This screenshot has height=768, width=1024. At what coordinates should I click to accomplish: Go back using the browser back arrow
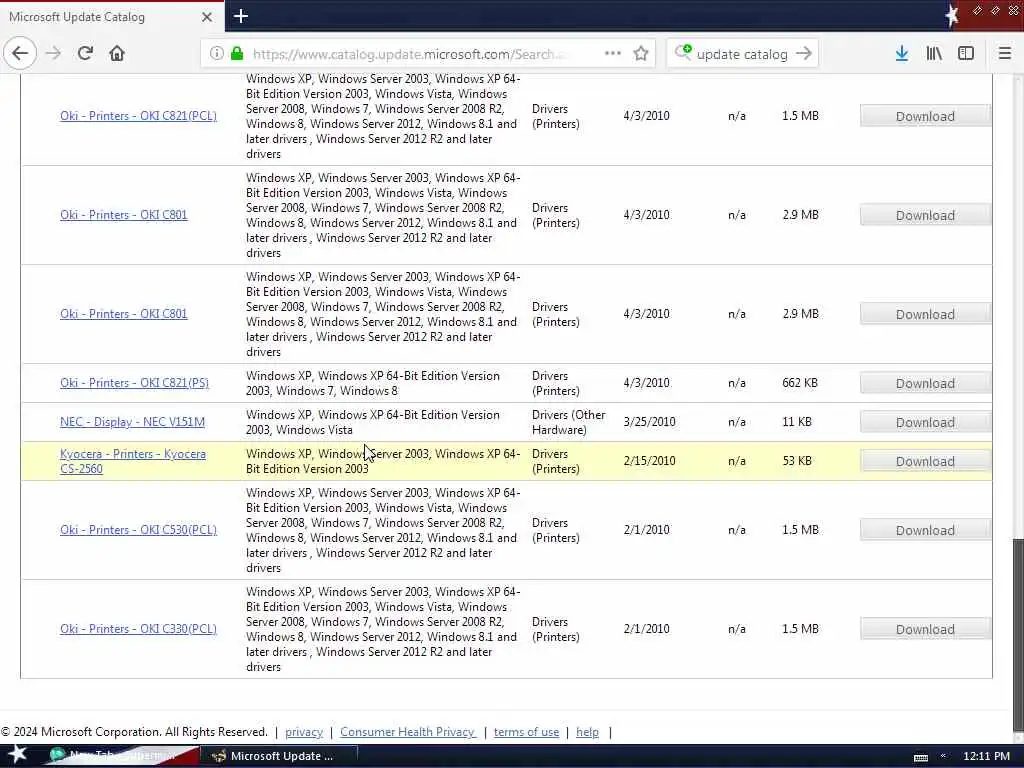coord(20,53)
